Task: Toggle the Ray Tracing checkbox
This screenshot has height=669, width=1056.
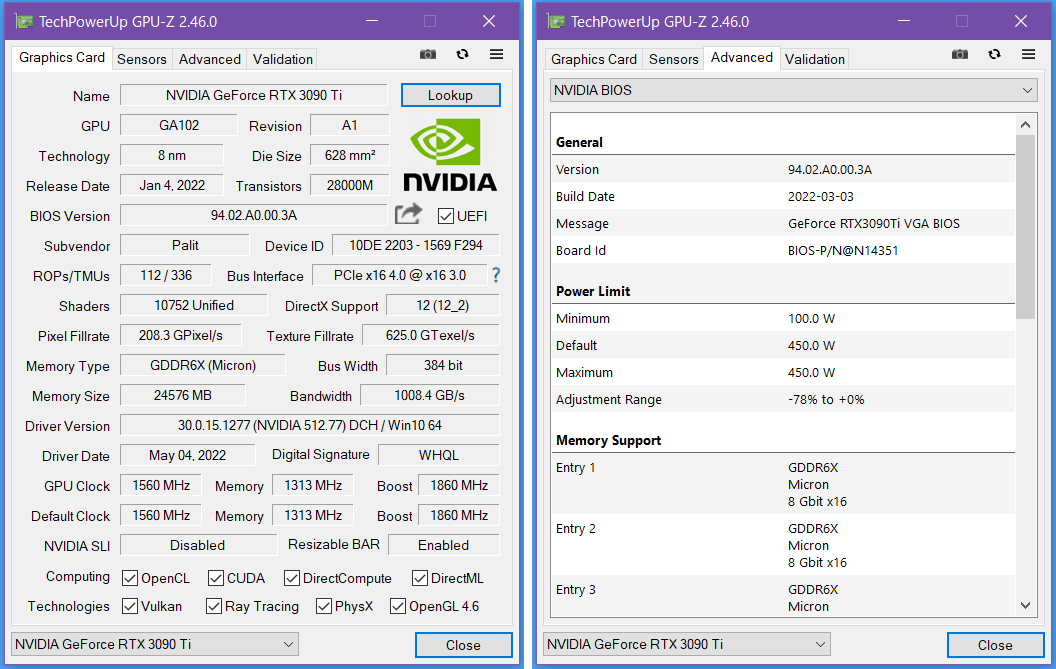Action: point(213,606)
